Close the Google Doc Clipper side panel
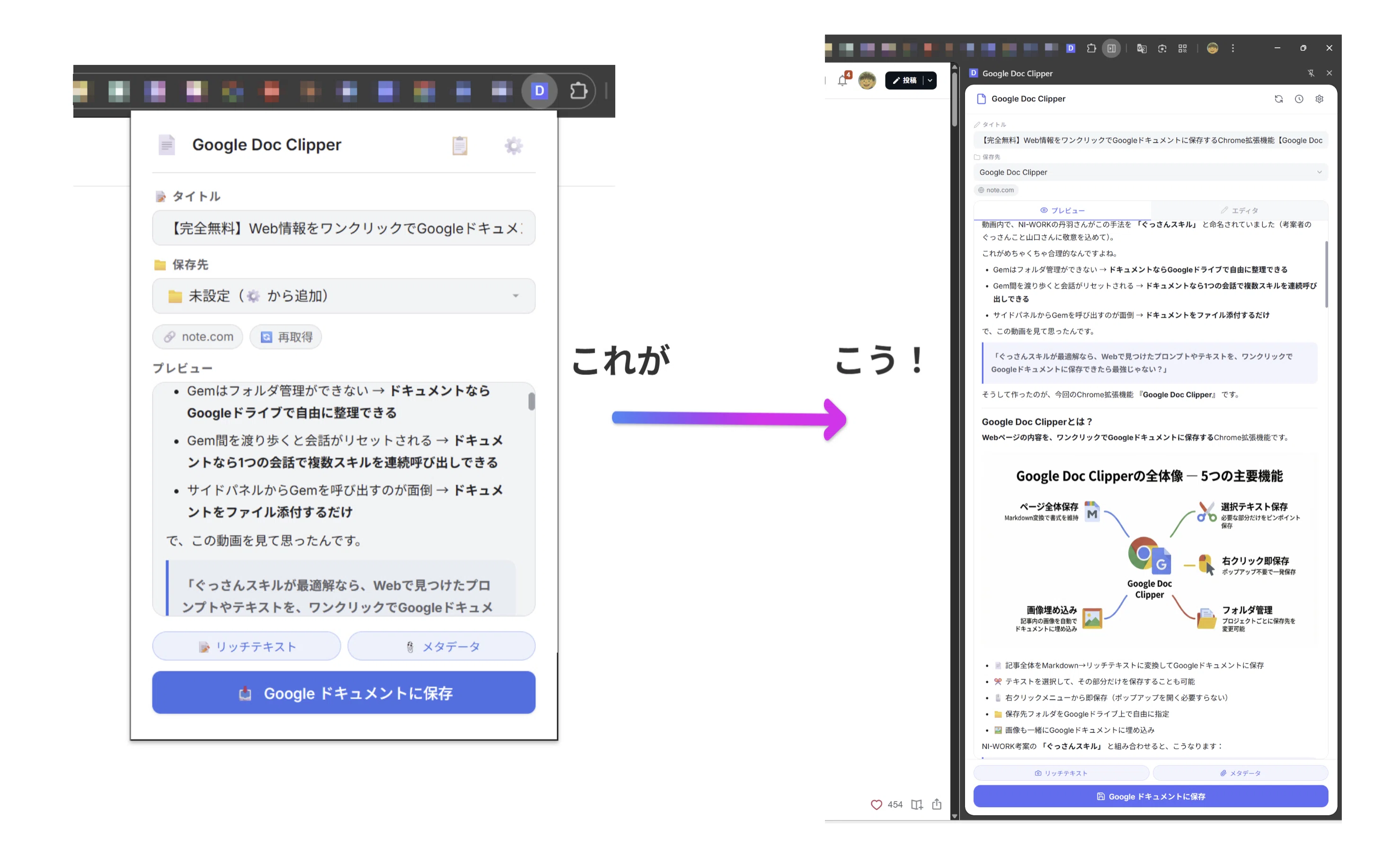 coord(1329,73)
